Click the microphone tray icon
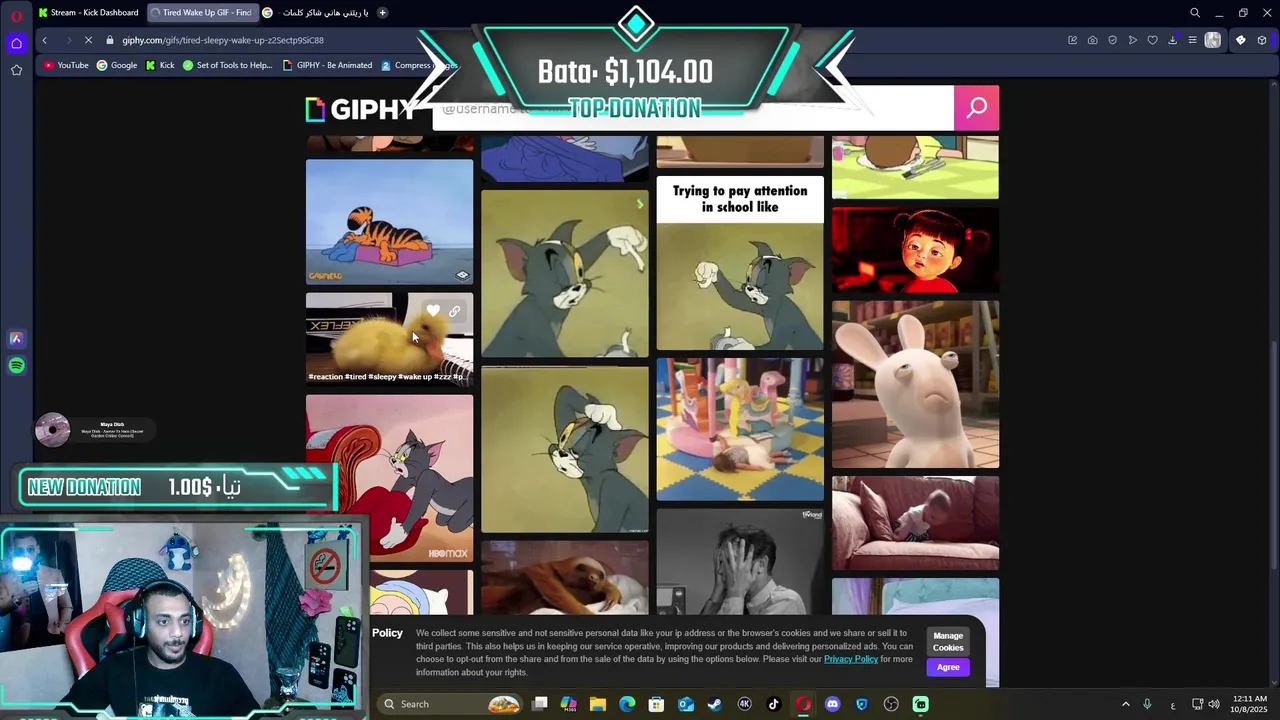This screenshot has height=720, width=1280. click(1147, 704)
